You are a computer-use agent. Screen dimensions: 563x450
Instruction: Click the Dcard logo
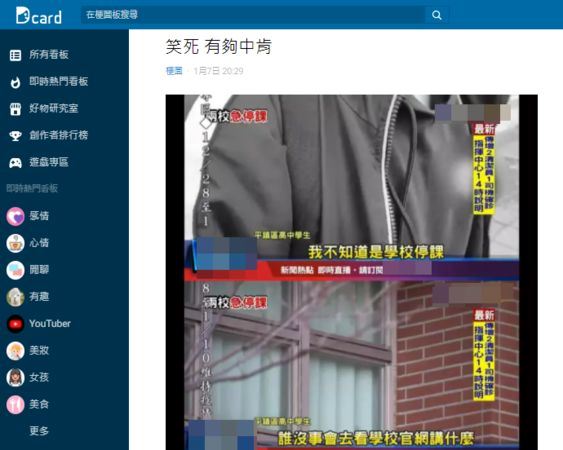[x=39, y=15]
